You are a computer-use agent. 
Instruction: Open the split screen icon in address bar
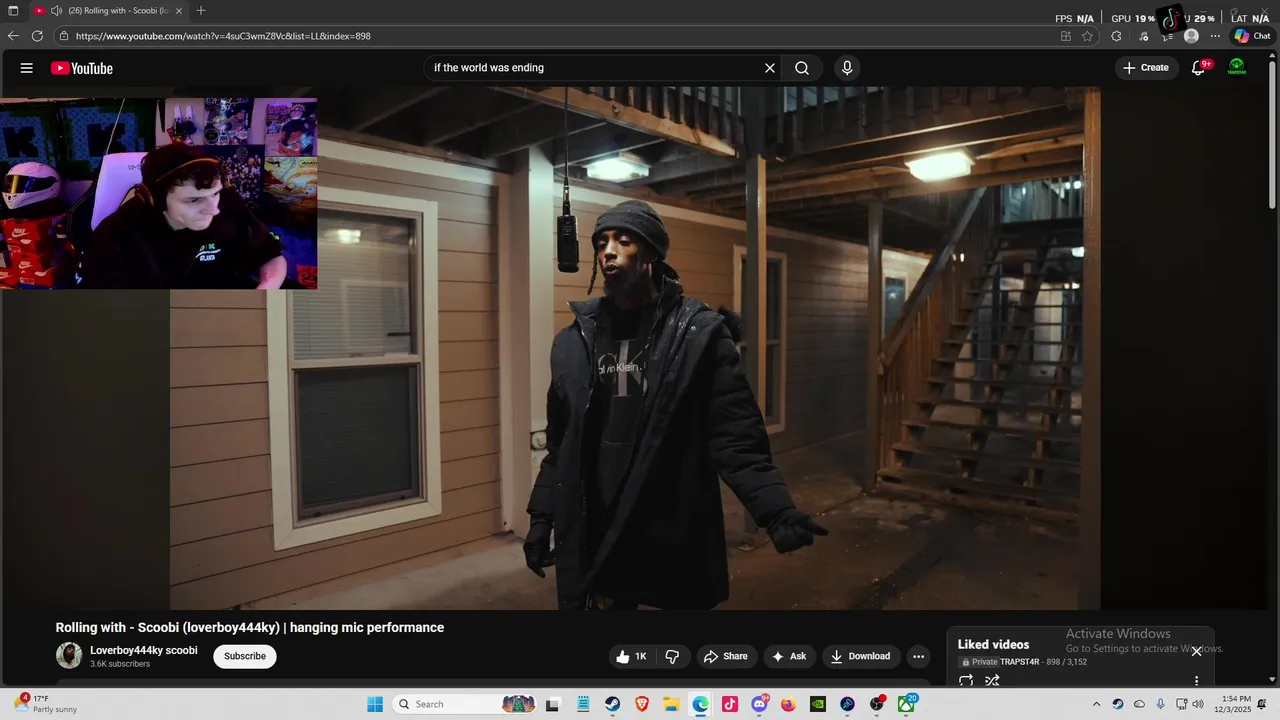click(1066, 36)
